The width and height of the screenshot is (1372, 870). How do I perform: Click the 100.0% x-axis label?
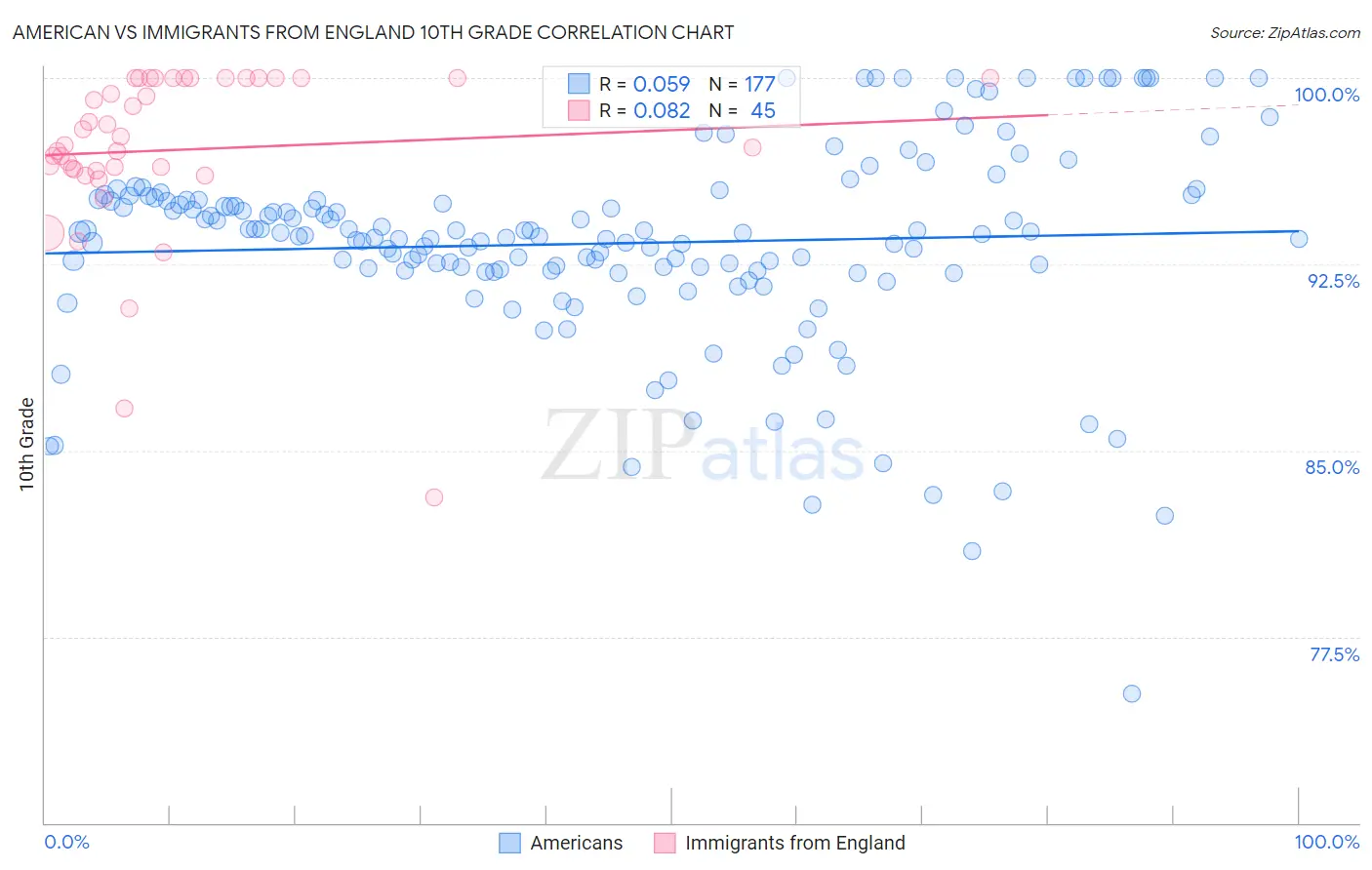pos(1327,842)
